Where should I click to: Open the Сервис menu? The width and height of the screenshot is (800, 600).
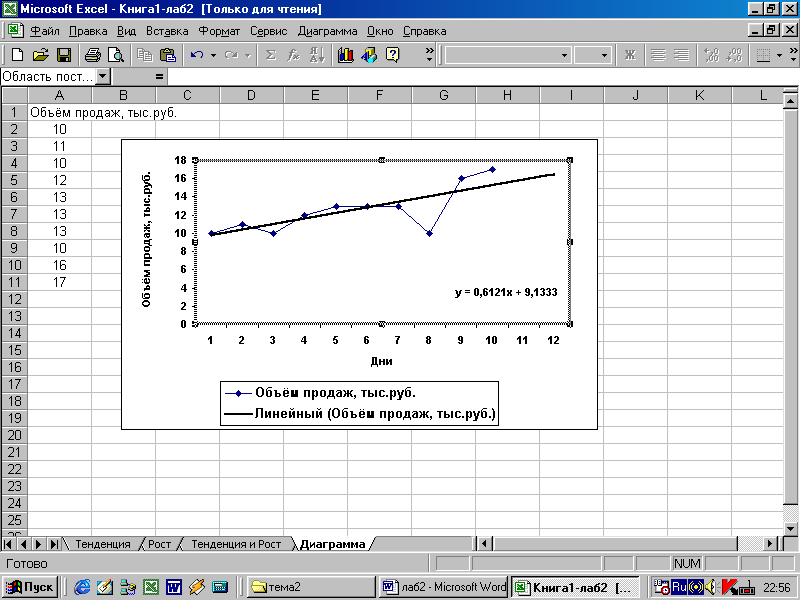point(268,31)
